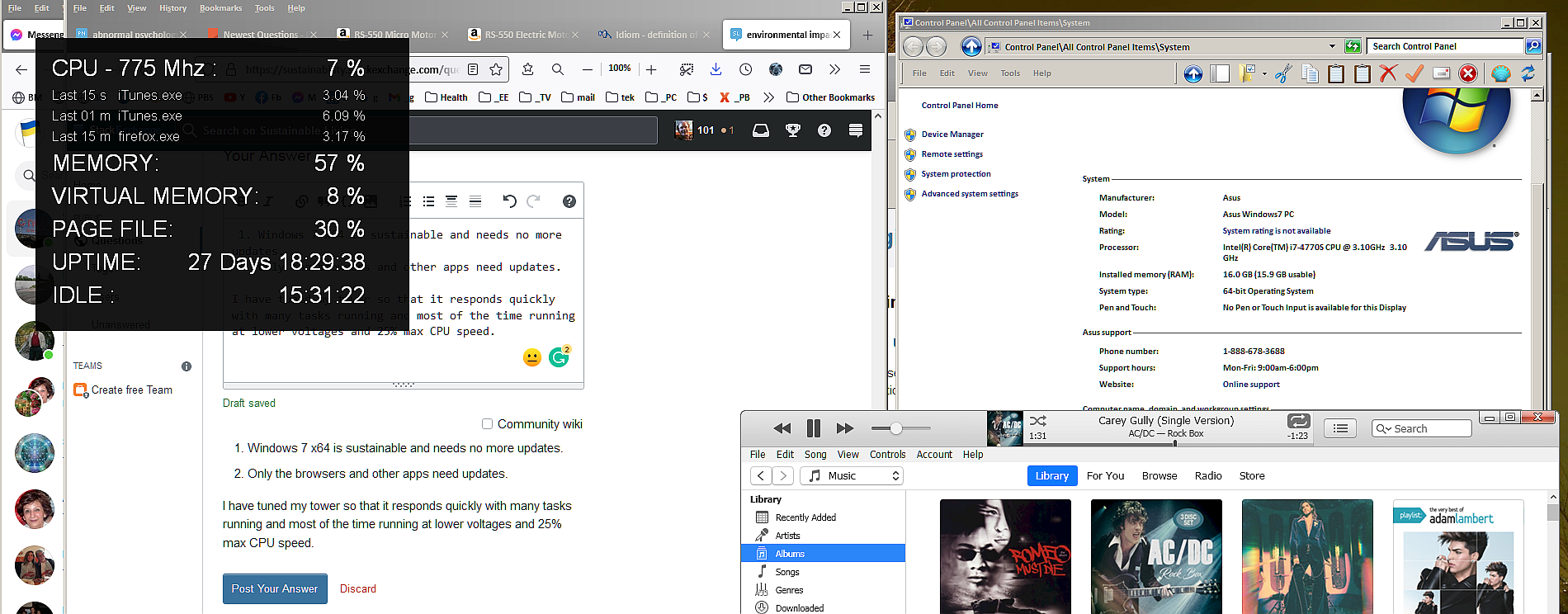The height and width of the screenshot is (614, 1568).
Task: Pause the song with iTunes pause button
Action: [x=813, y=428]
